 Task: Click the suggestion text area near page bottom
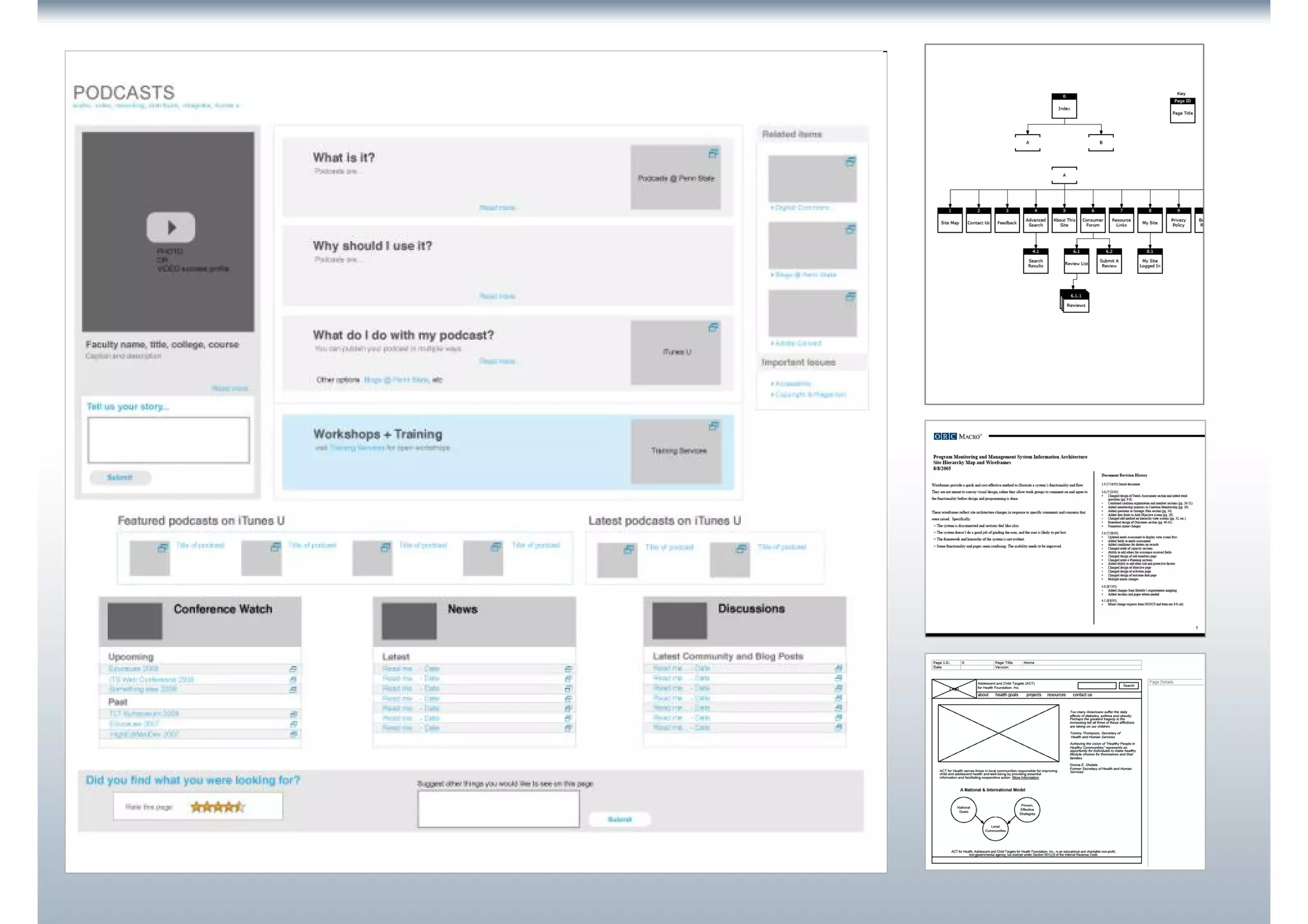pos(499,809)
